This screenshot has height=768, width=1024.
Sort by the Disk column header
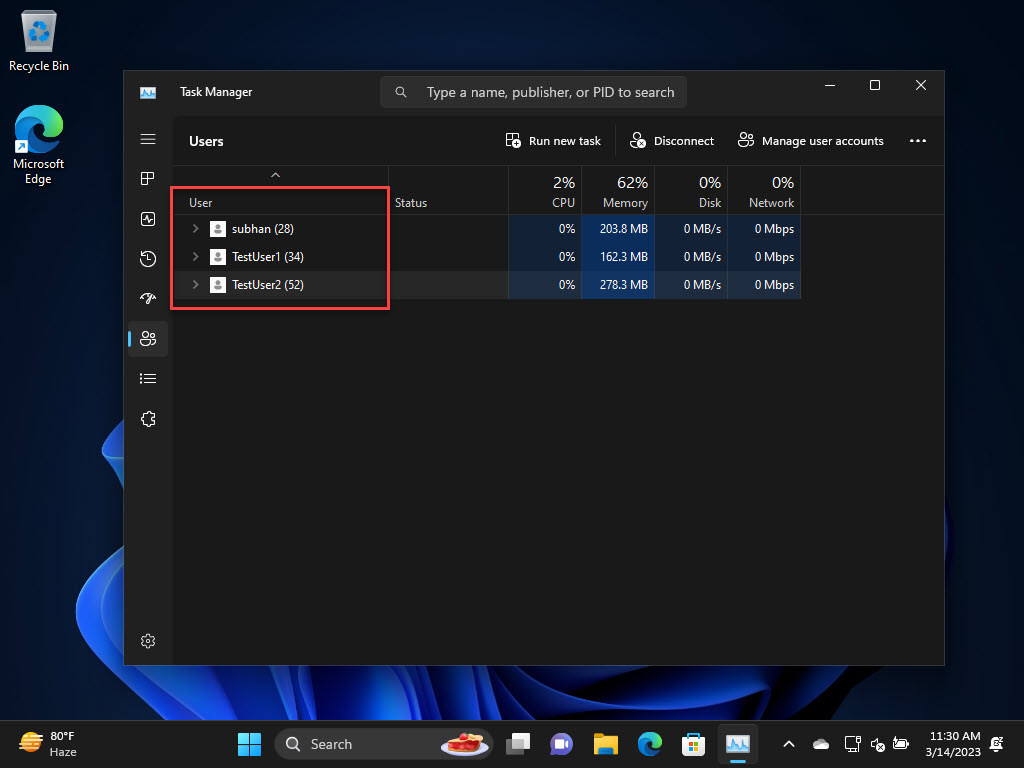[691, 191]
